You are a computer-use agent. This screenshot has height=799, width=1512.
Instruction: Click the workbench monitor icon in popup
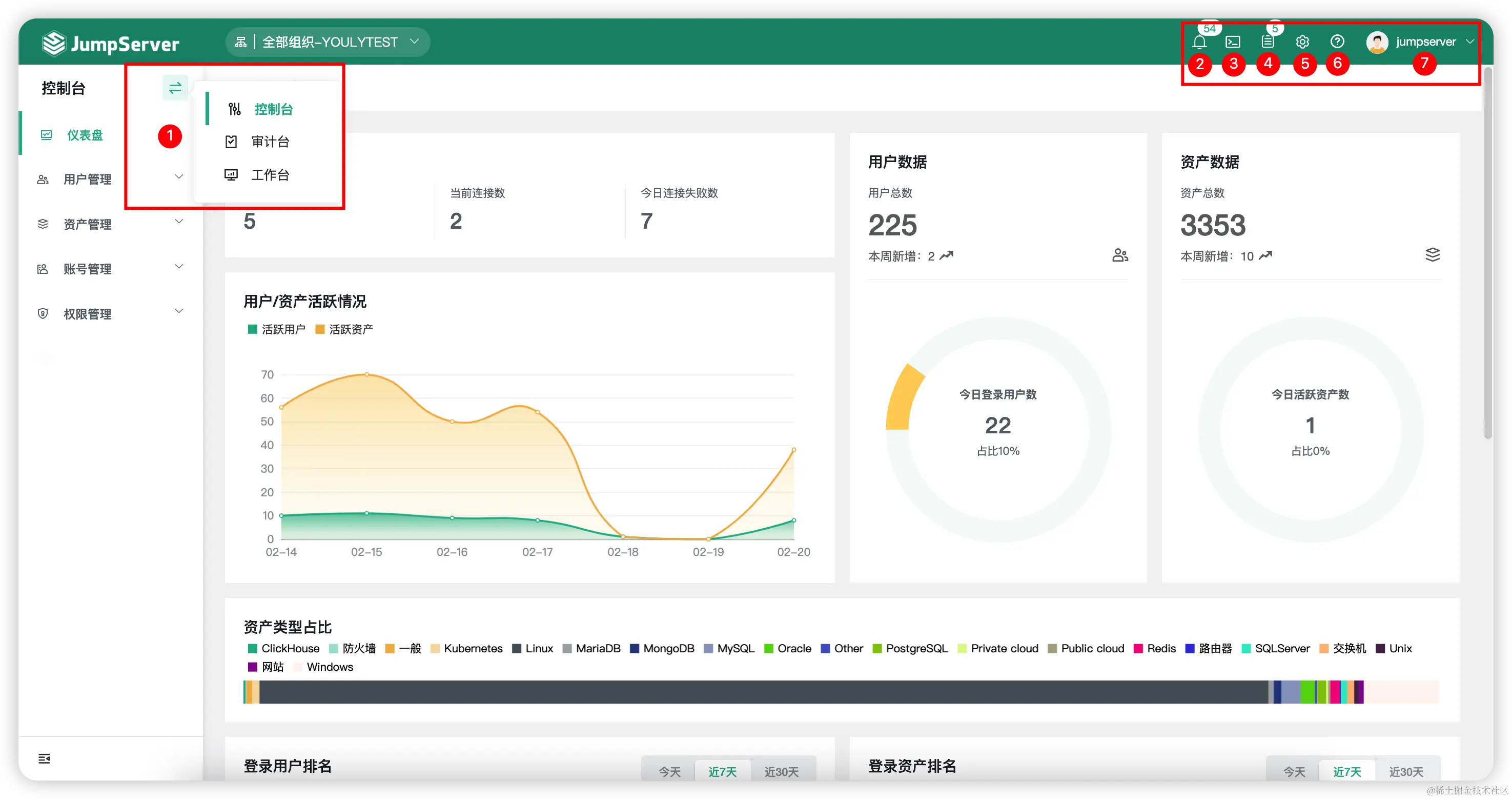(231, 175)
